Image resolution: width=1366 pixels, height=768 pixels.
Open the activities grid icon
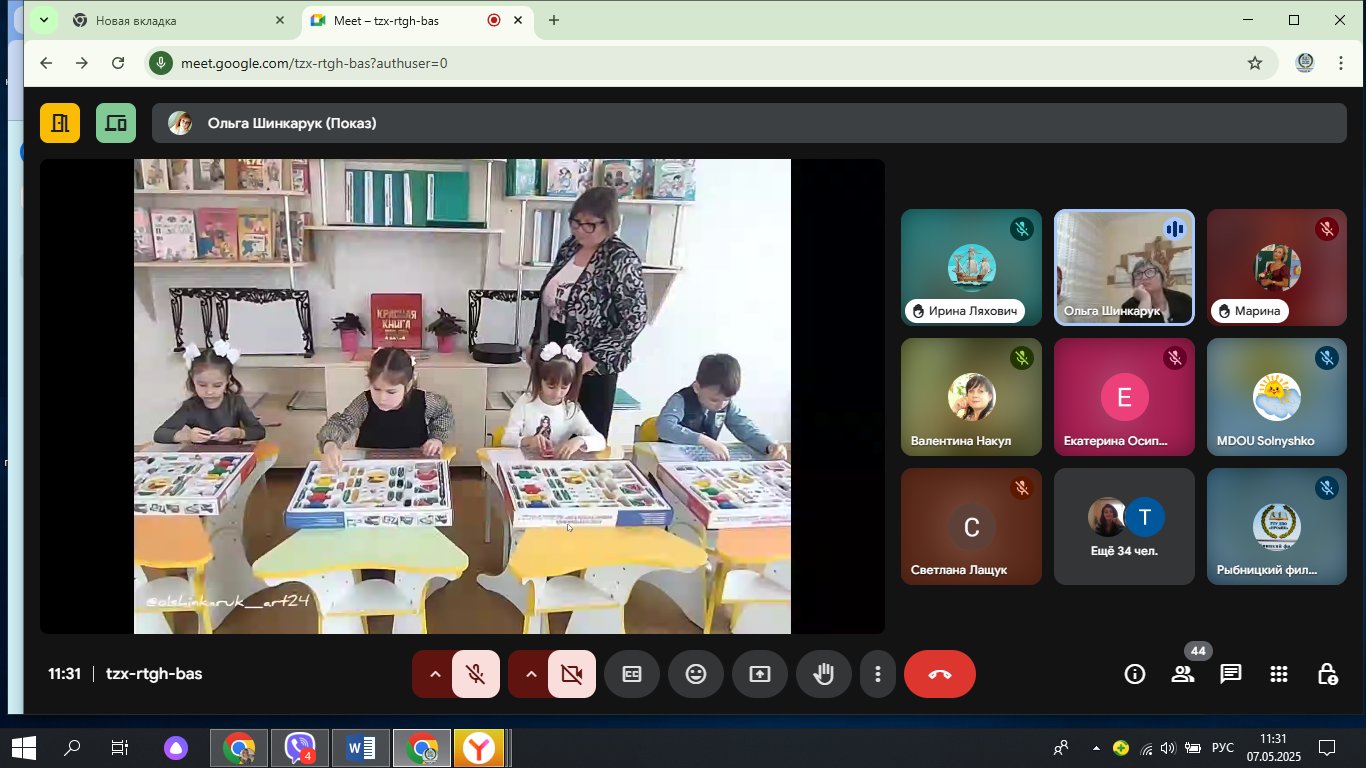(1279, 674)
